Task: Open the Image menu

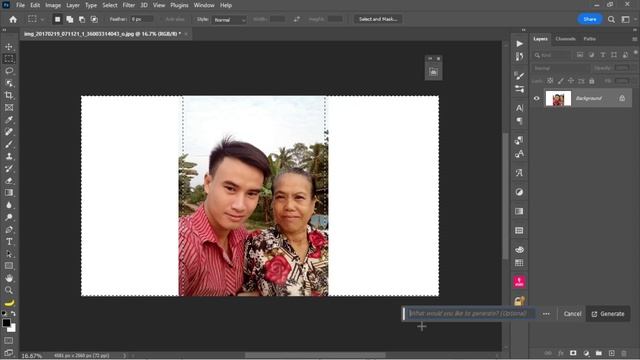Action: [x=53, y=5]
